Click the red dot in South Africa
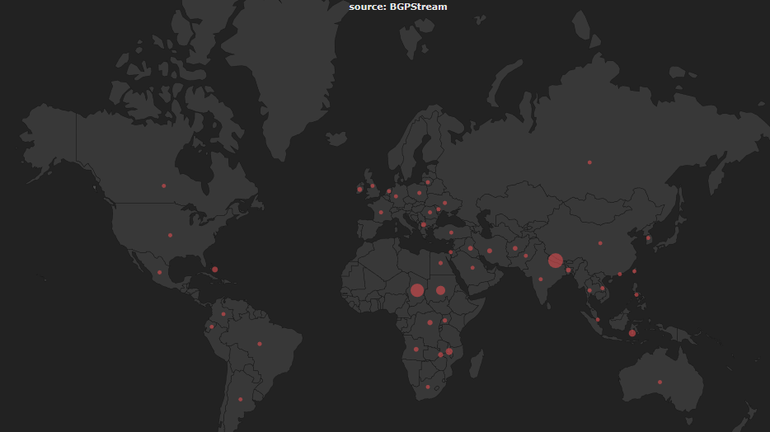This screenshot has height=432, width=770. click(x=427, y=387)
